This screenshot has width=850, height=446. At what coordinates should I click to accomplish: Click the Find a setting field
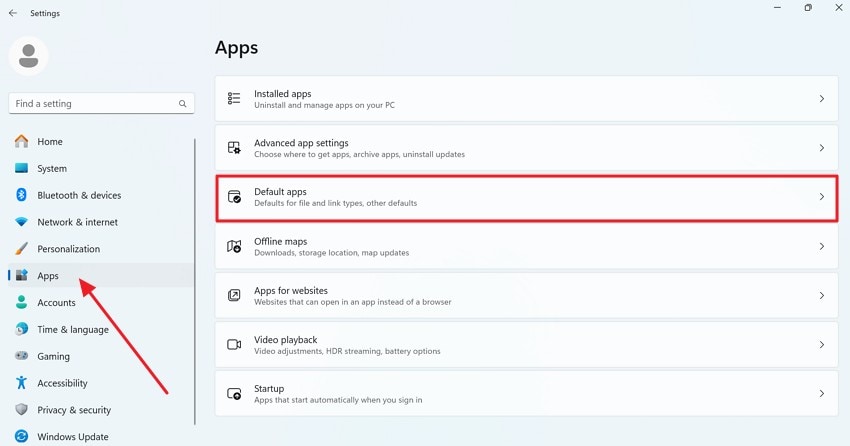[x=101, y=104]
